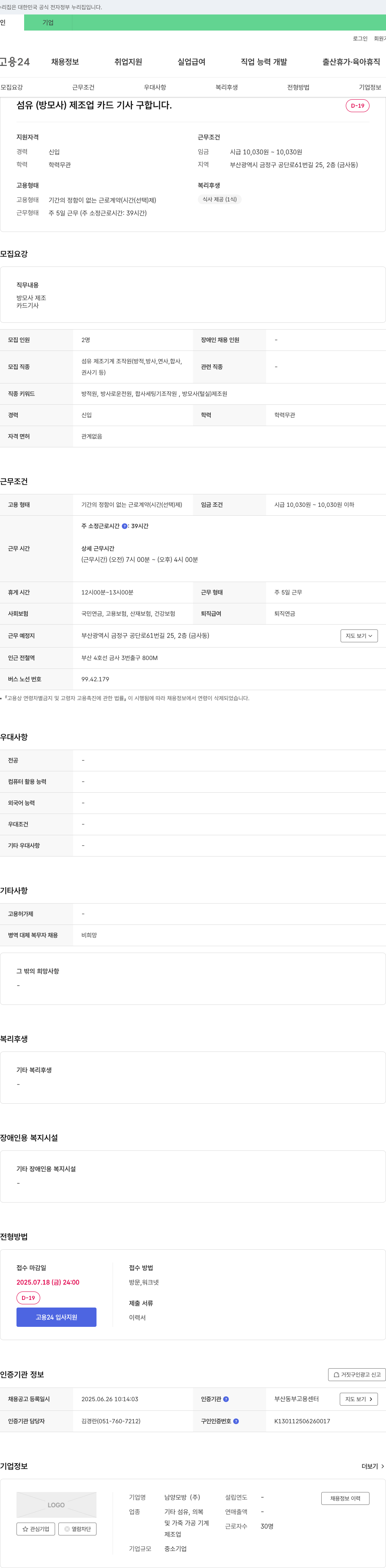Click the 국민연금, 고용보험, 산재보험, 건강보험 cell
Screen dimensions: 386x1568
(x=128, y=613)
